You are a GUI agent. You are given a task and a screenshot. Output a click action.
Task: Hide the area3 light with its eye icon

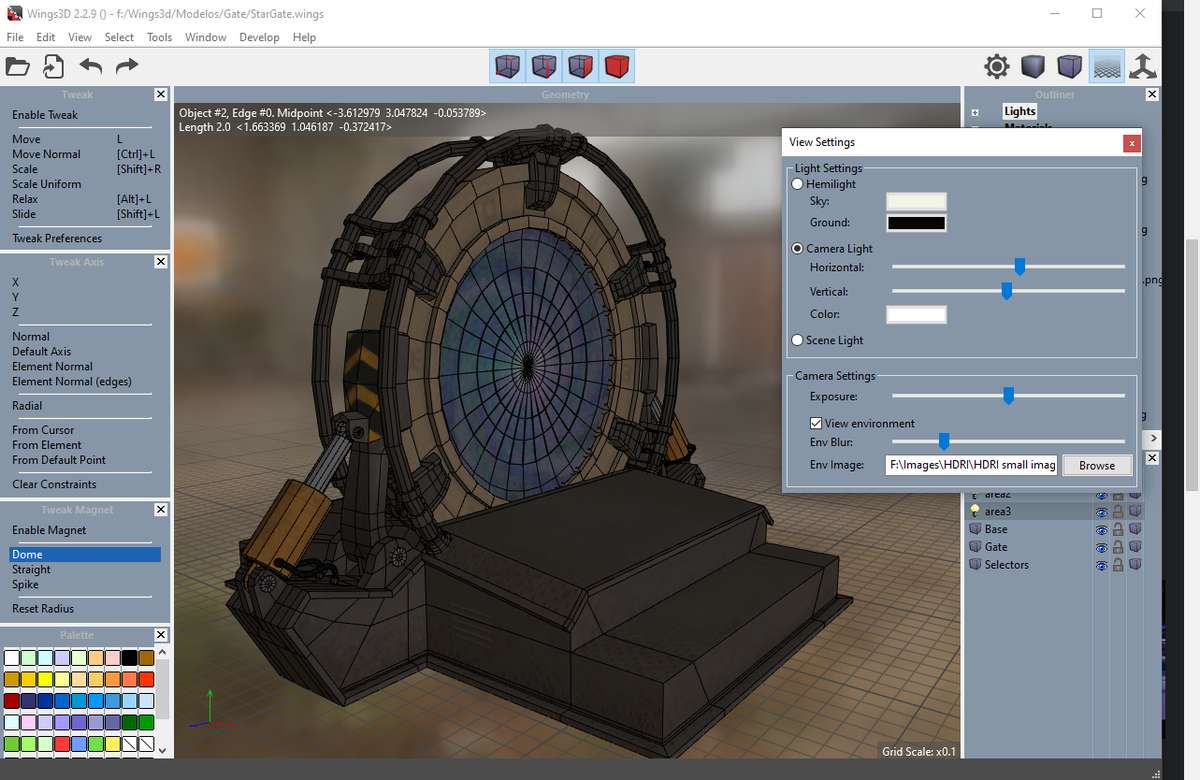pyautogui.click(x=1102, y=511)
